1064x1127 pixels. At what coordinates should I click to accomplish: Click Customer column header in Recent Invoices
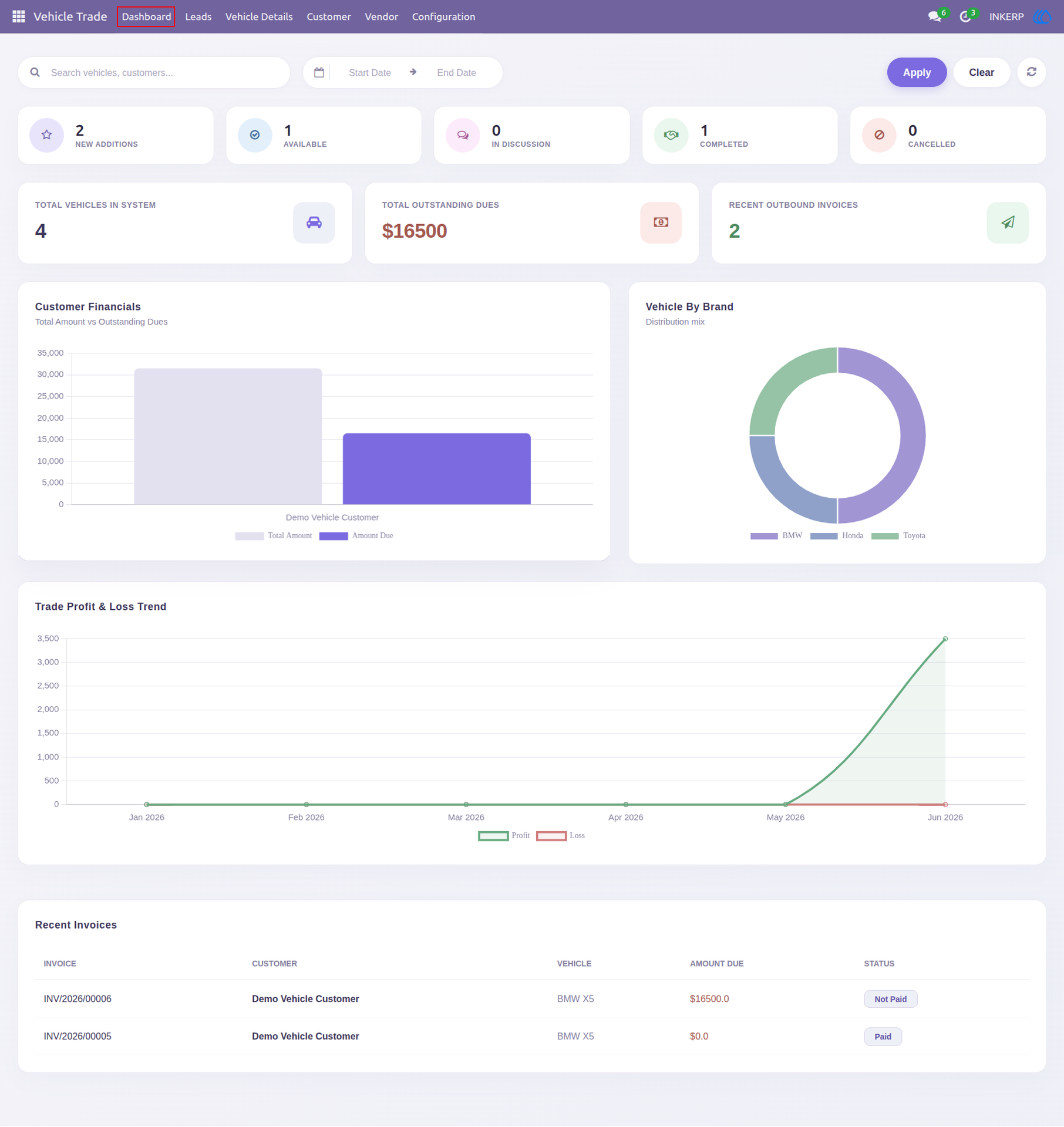[274, 964]
